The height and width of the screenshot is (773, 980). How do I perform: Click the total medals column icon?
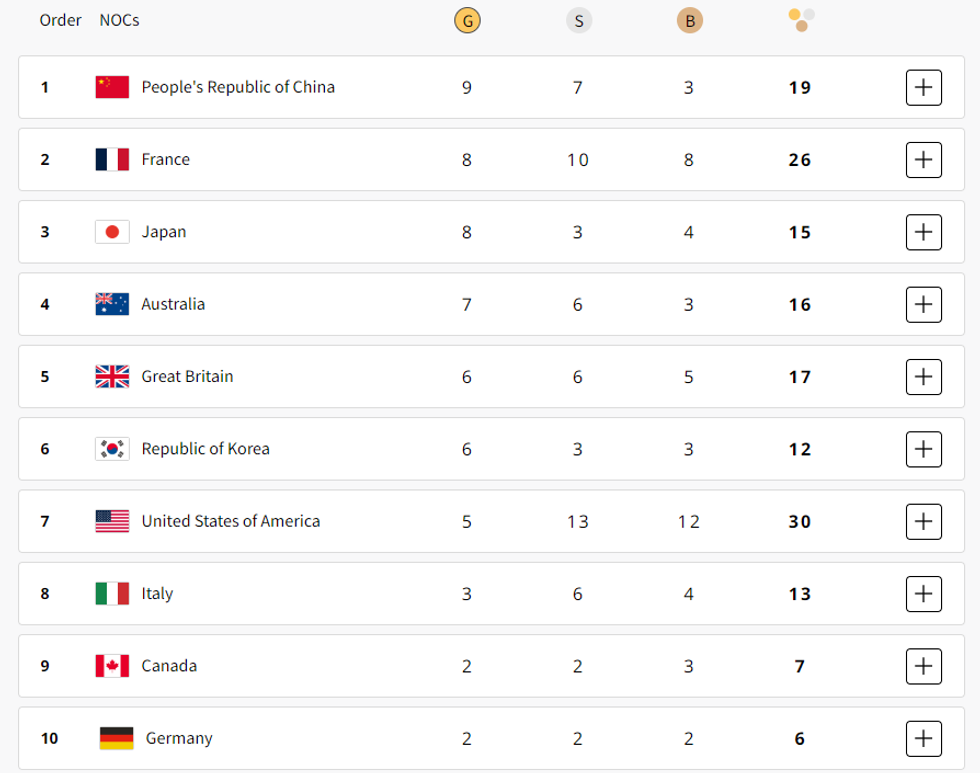pyautogui.click(x=801, y=19)
